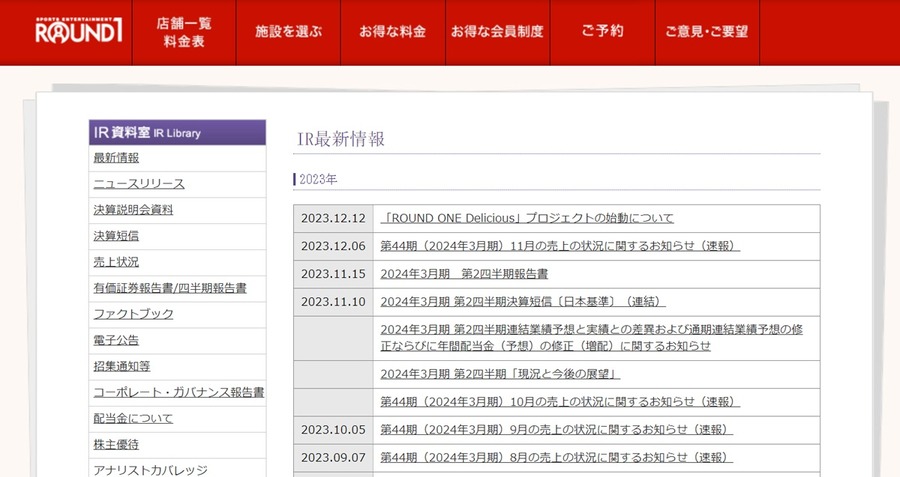Open アナリストカバレッジ sidebar link

coord(150,470)
